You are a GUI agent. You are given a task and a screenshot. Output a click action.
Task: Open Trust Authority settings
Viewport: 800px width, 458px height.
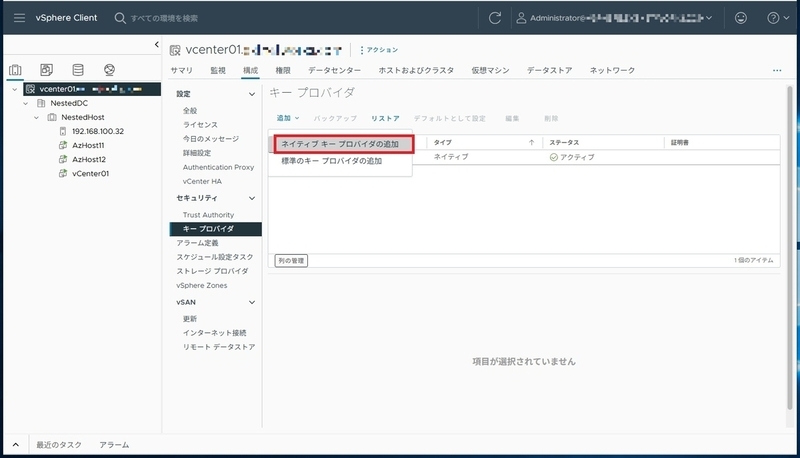(208, 215)
